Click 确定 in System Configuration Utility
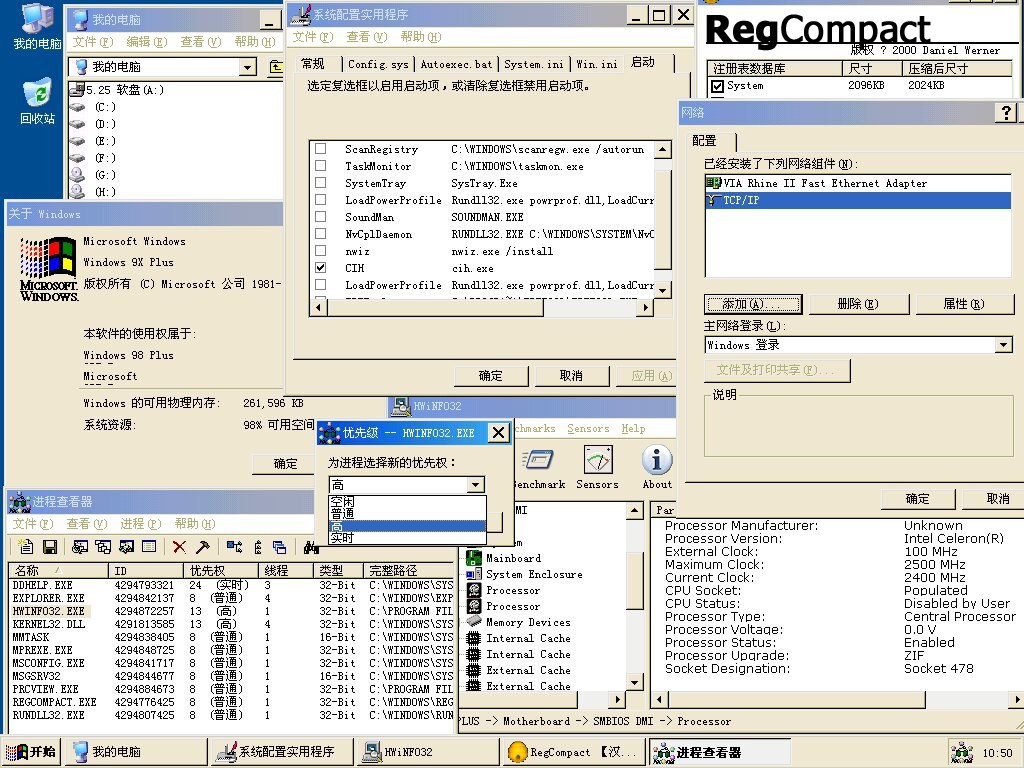This screenshot has width=1024, height=768. (x=490, y=376)
